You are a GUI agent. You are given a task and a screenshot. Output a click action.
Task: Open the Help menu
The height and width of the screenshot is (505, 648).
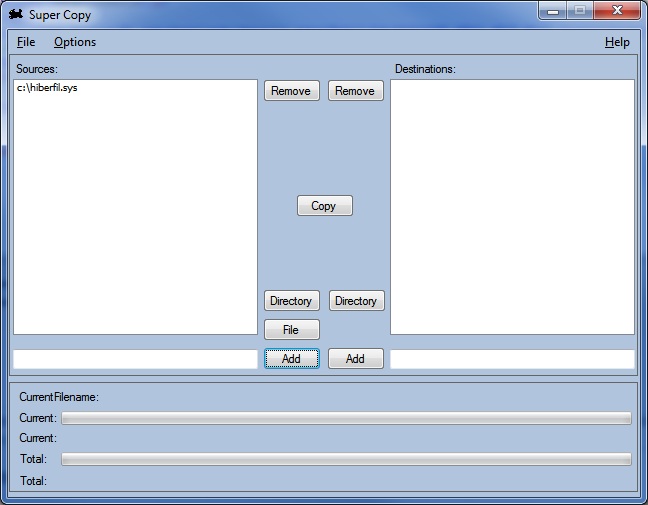tap(617, 42)
